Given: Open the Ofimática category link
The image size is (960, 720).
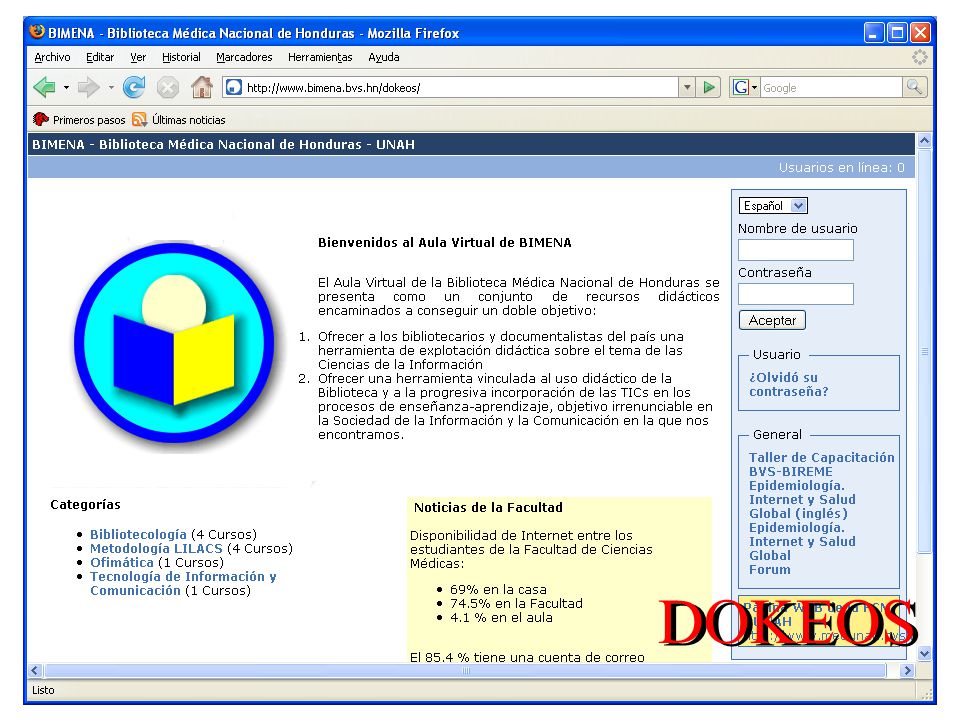Looking at the screenshot, I should click(x=122, y=563).
